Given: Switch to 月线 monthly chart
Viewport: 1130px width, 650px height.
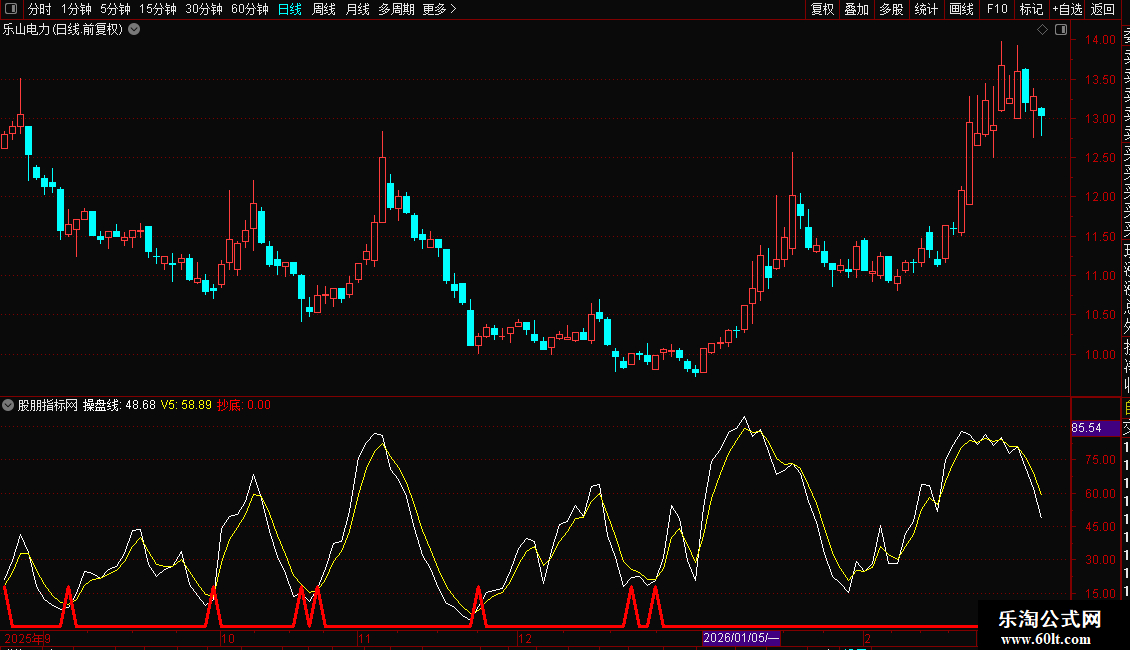Looking at the screenshot, I should coord(357,9).
